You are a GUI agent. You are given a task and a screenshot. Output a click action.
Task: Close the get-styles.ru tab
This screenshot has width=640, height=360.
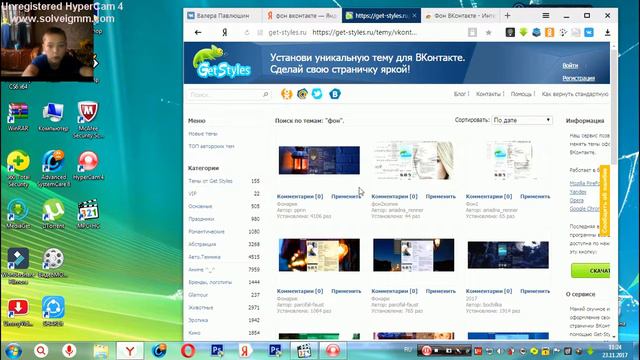(x=414, y=16)
